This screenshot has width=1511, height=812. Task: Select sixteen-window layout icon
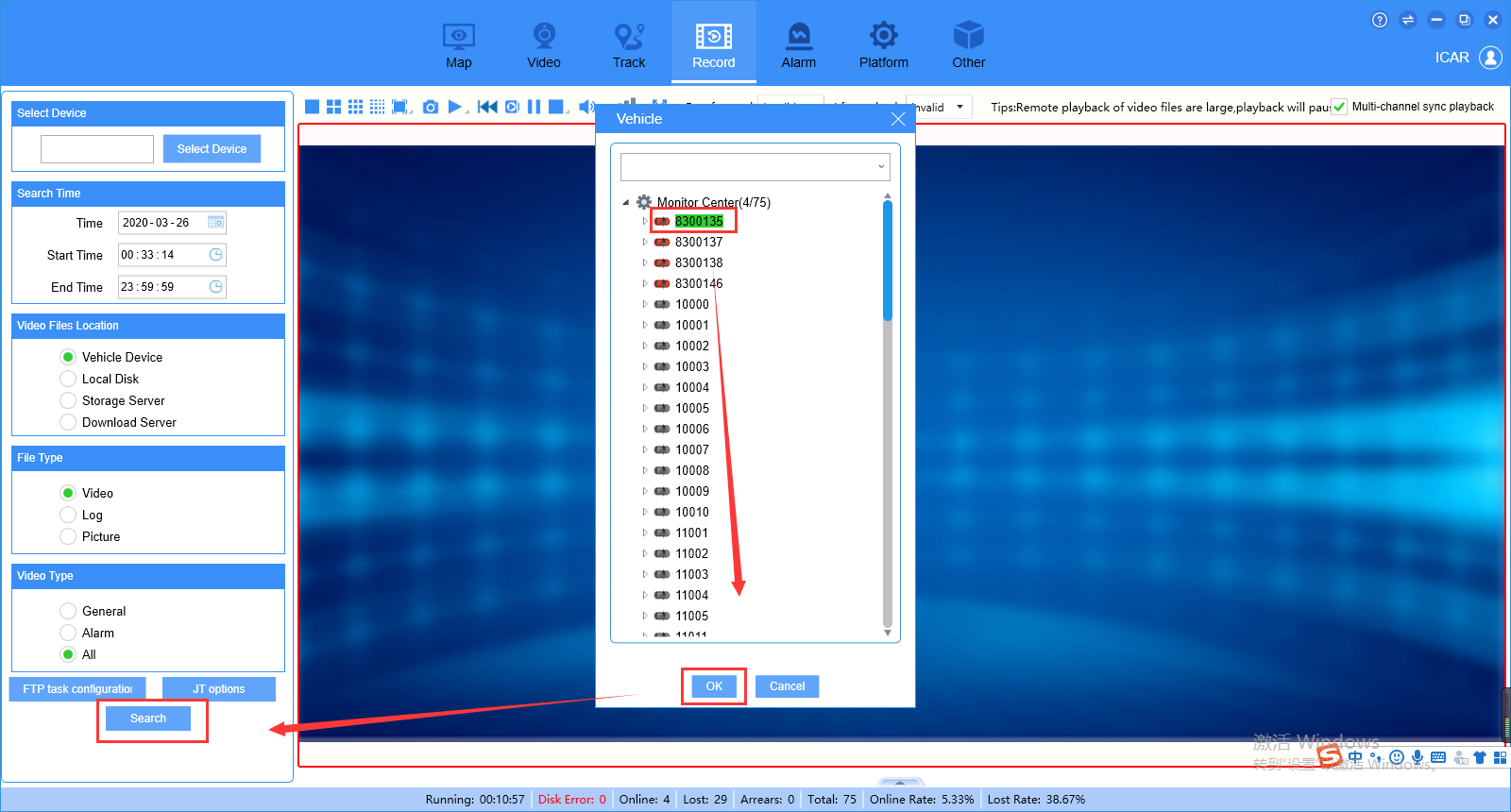(x=377, y=107)
